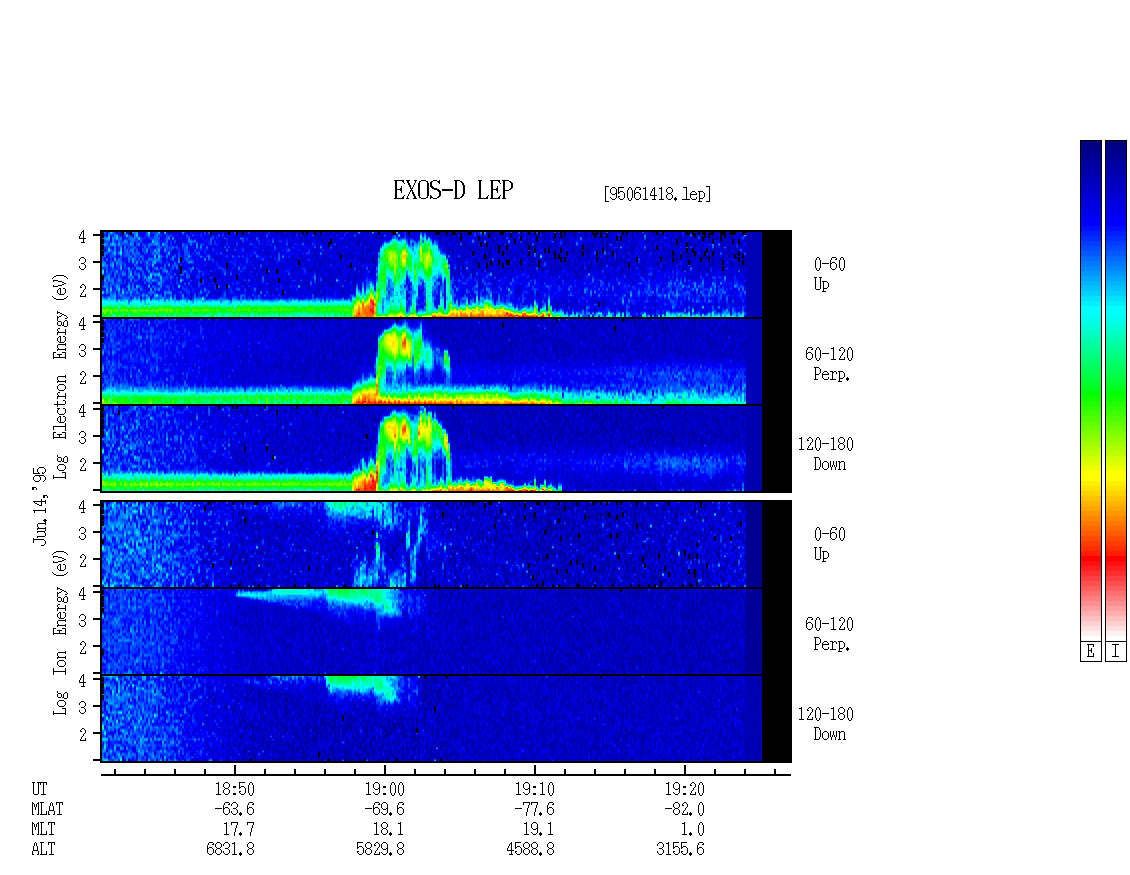
Task: Click the ion color scale bar above I
Action: (1116, 389)
